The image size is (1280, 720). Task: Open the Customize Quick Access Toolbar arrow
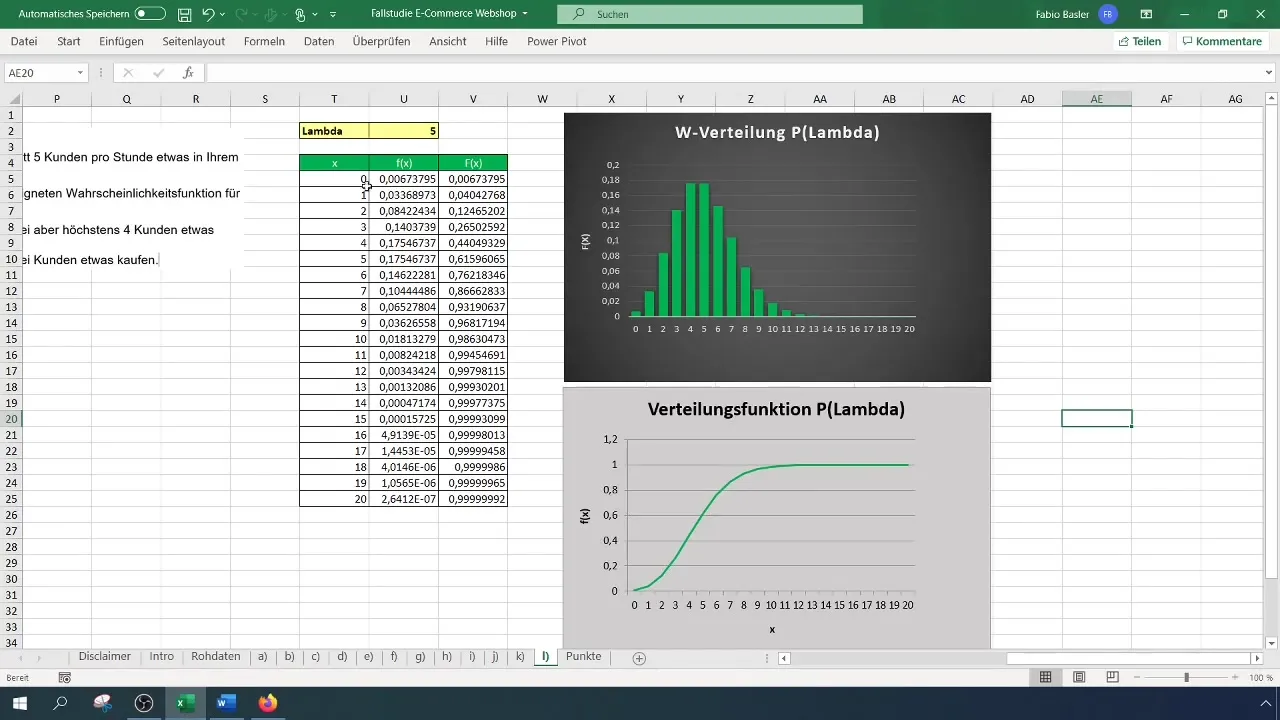coord(333,15)
